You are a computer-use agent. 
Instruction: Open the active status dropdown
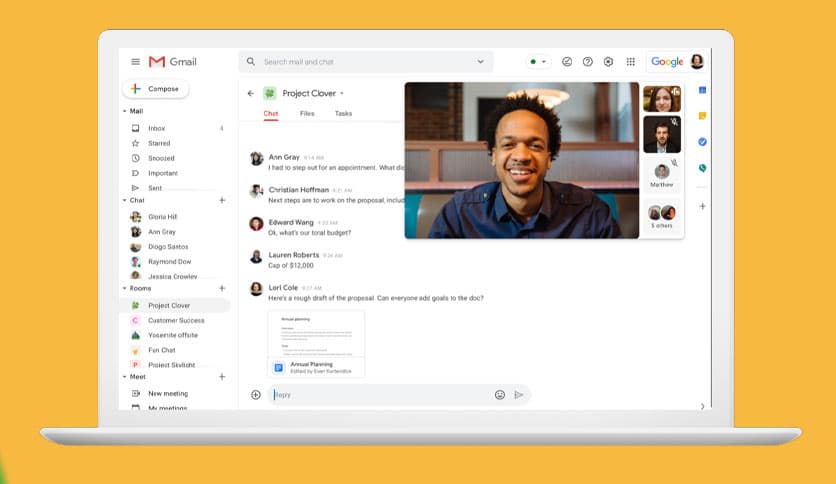[x=537, y=62]
